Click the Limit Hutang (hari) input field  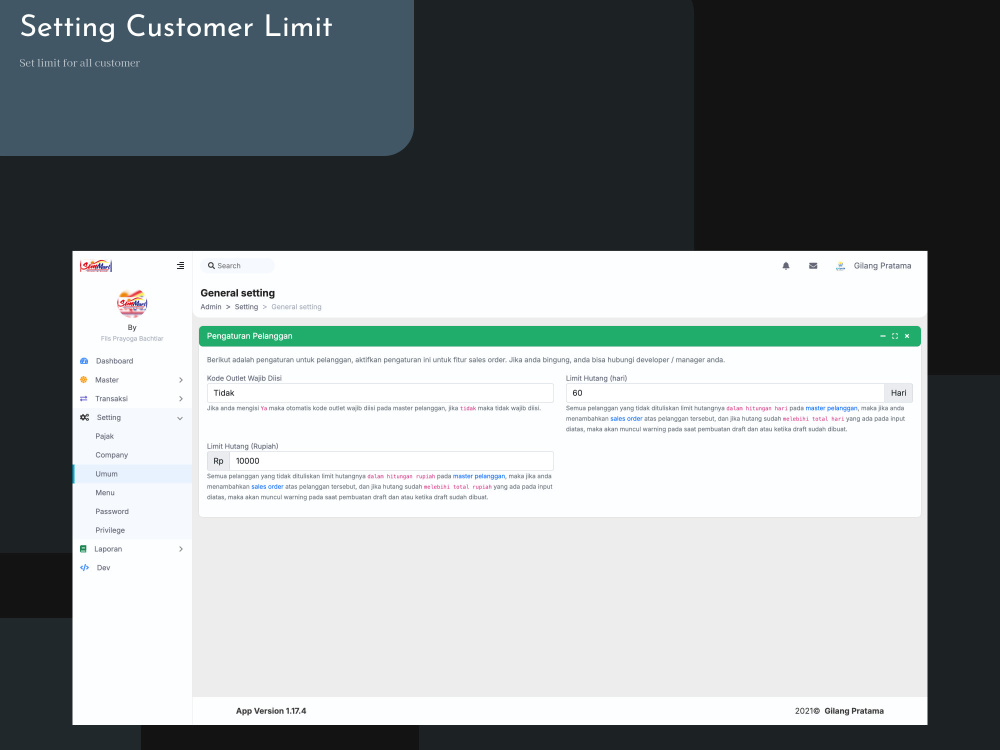[x=725, y=393]
